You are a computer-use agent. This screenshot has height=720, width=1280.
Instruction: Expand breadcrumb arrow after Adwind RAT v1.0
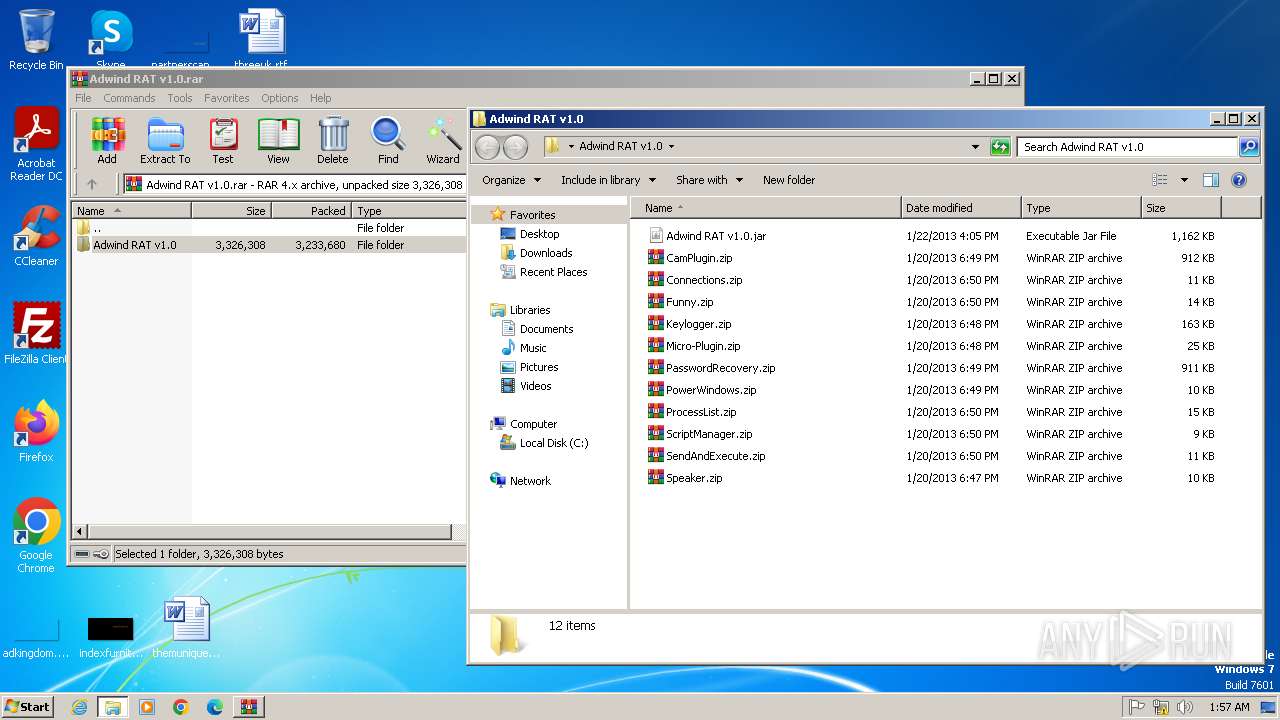671,146
